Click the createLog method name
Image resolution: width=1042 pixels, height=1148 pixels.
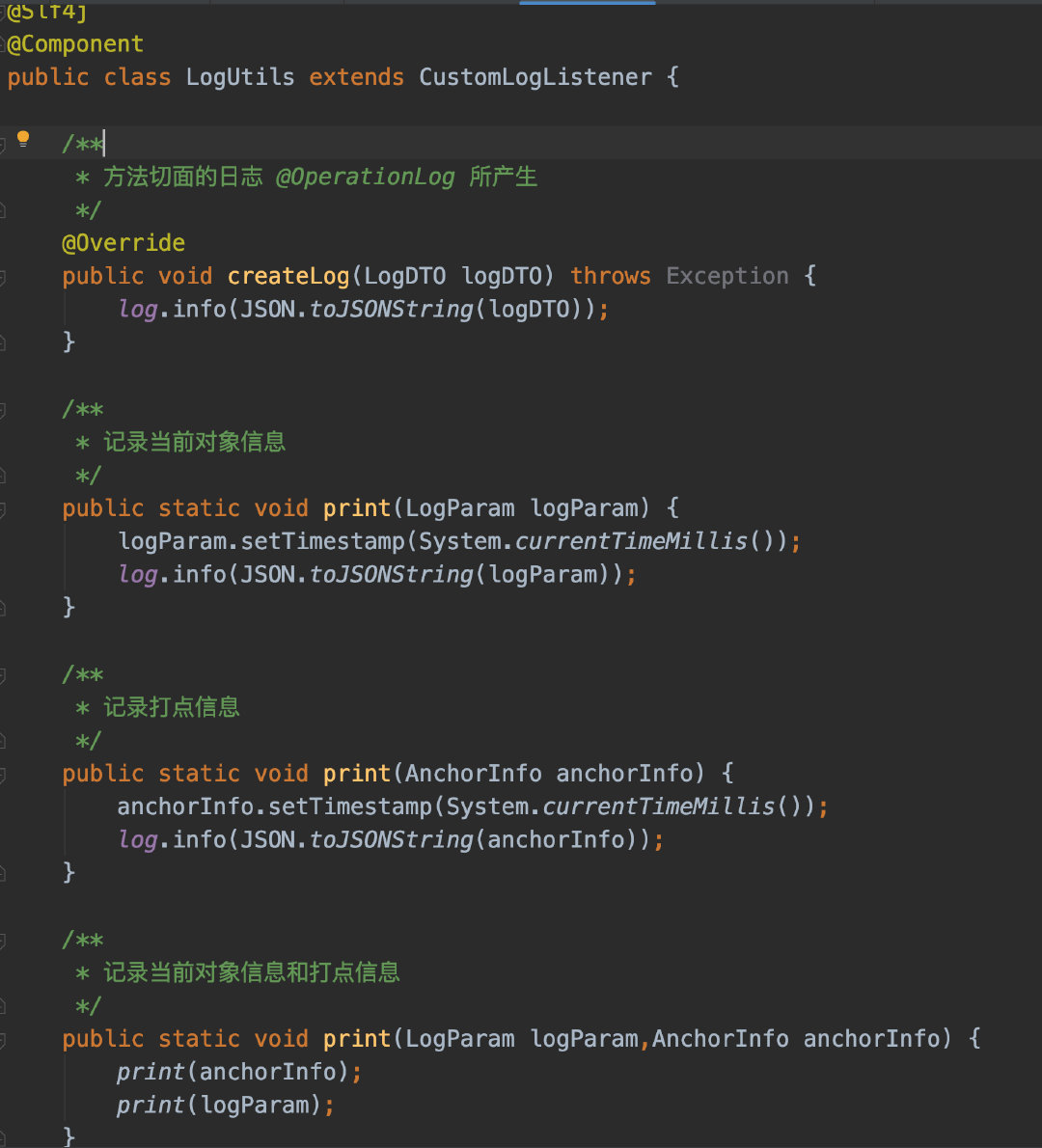pos(288,276)
